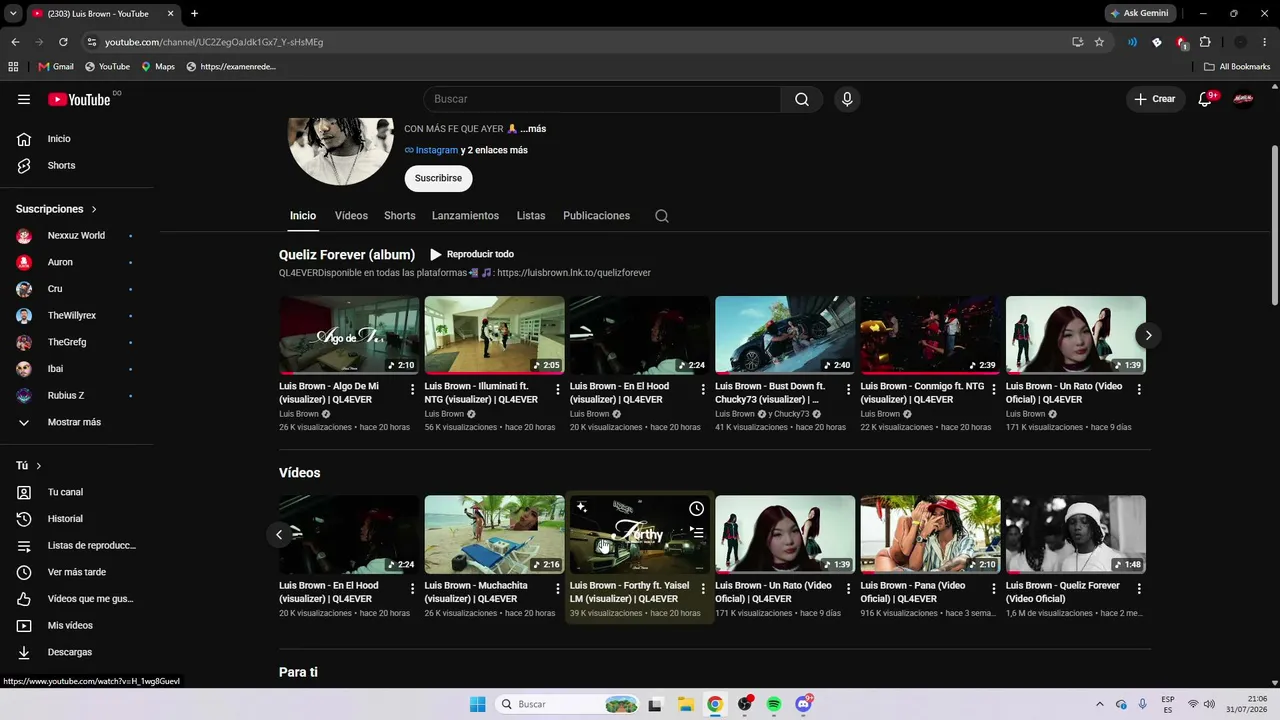Show next videos in Queliz Forever album row

[x=1148, y=336]
